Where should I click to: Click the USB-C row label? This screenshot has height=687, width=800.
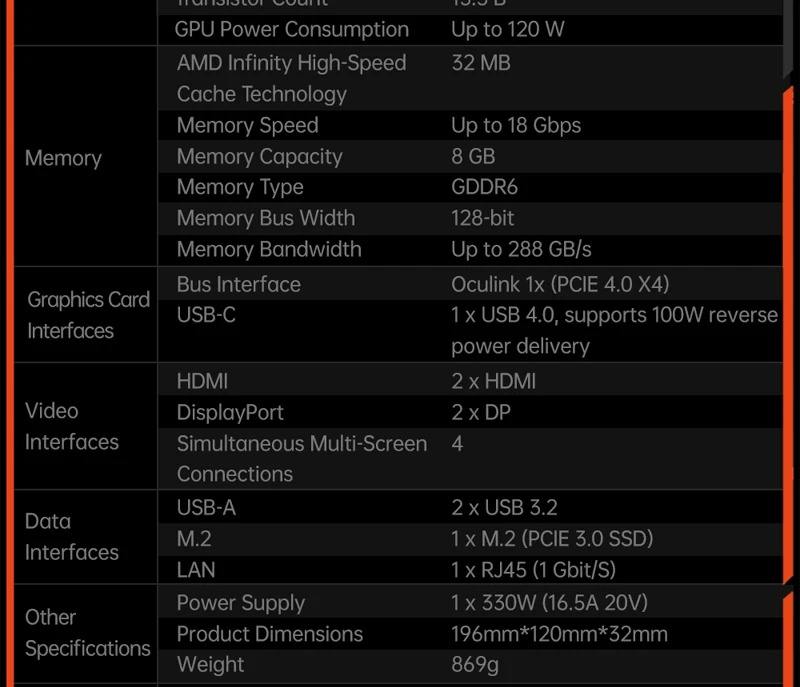(x=206, y=315)
